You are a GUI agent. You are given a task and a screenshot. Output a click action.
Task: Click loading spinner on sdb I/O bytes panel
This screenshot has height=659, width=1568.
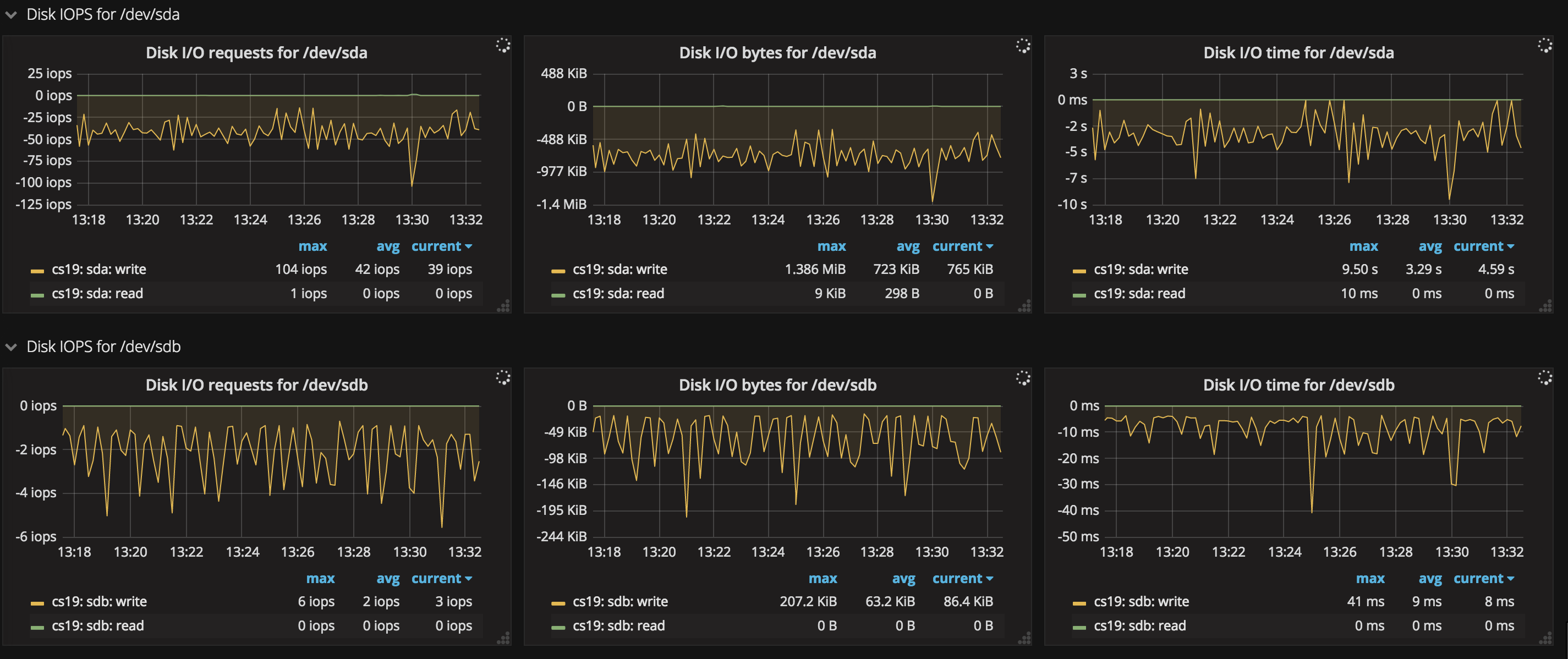coord(1023,377)
